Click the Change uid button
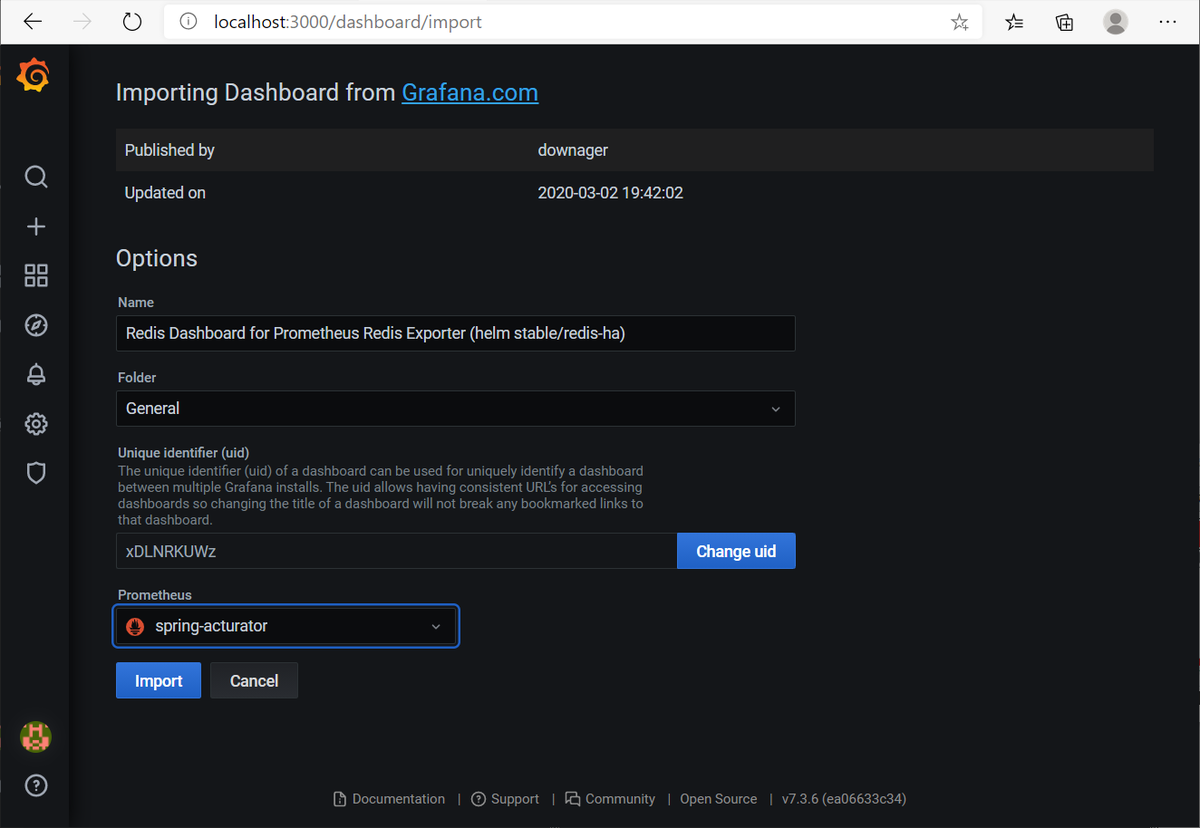The image size is (1200, 828). tap(736, 551)
